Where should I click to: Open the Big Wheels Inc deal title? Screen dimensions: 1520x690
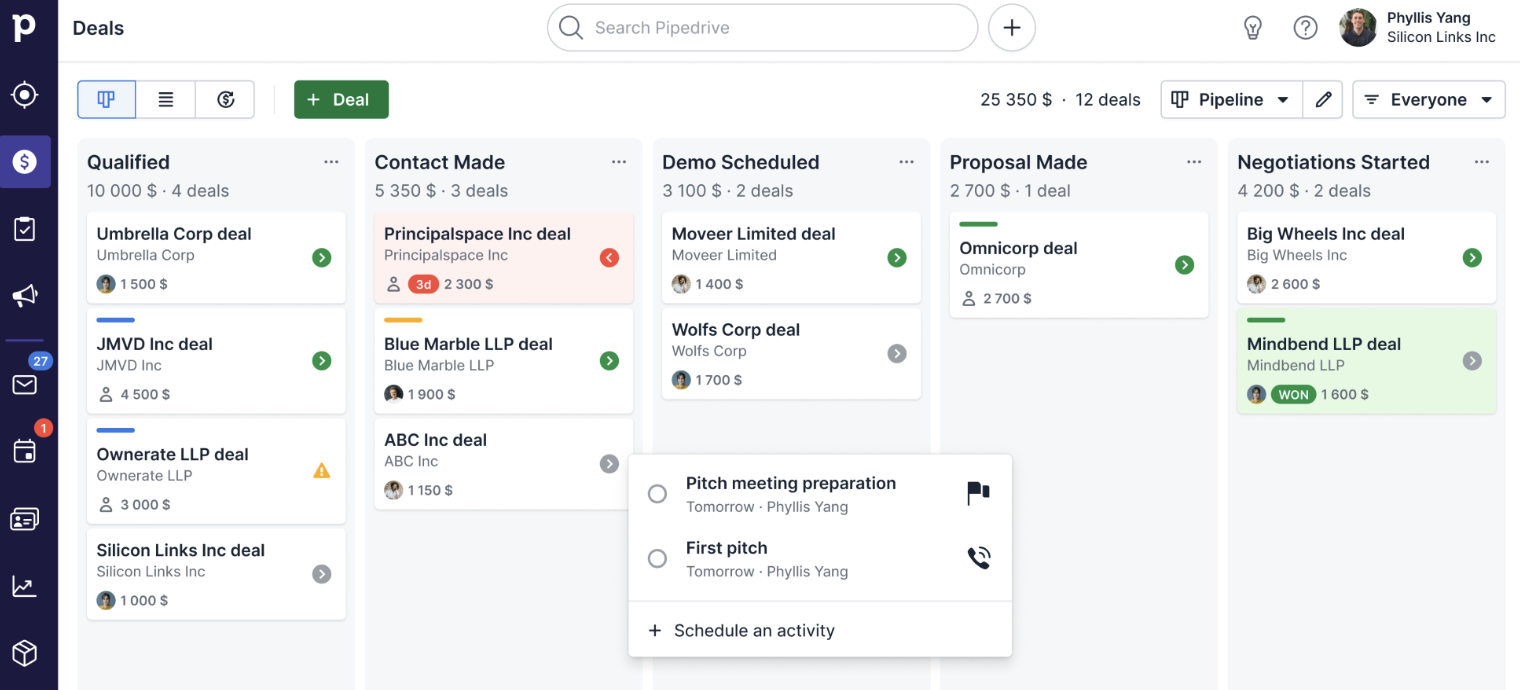pyautogui.click(x=1326, y=234)
